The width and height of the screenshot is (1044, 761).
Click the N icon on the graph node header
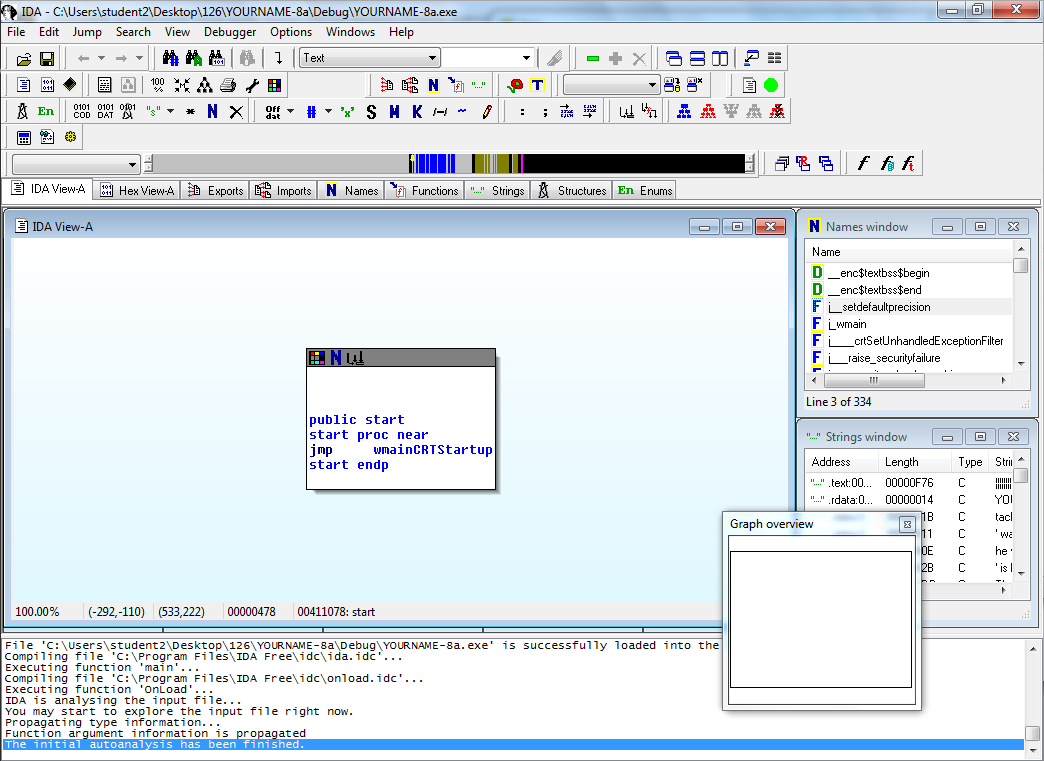tap(336, 358)
